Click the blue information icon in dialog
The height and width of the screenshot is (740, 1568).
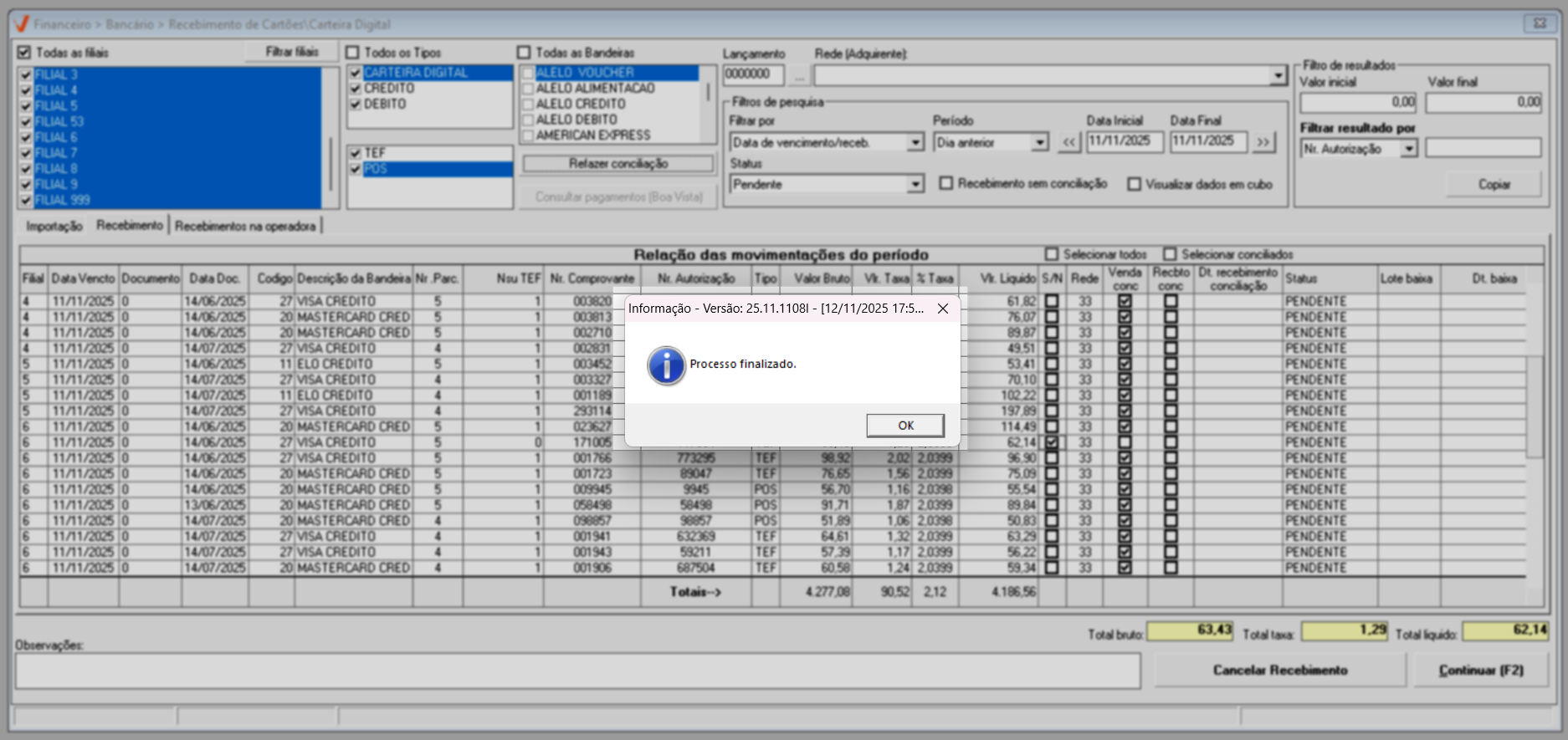pos(666,365)
